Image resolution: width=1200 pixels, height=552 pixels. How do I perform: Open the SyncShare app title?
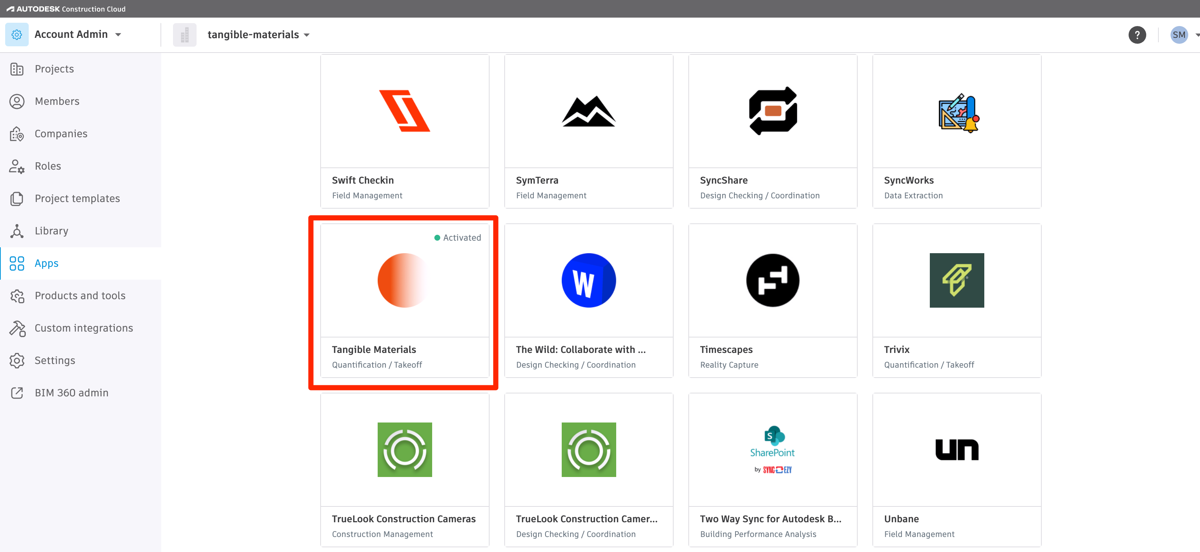(724, 180)
